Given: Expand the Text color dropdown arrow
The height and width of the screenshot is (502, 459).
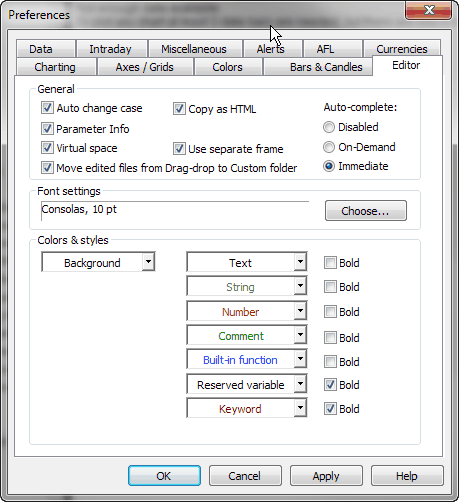Looking at the screenshot, I should tap(300, 262).
